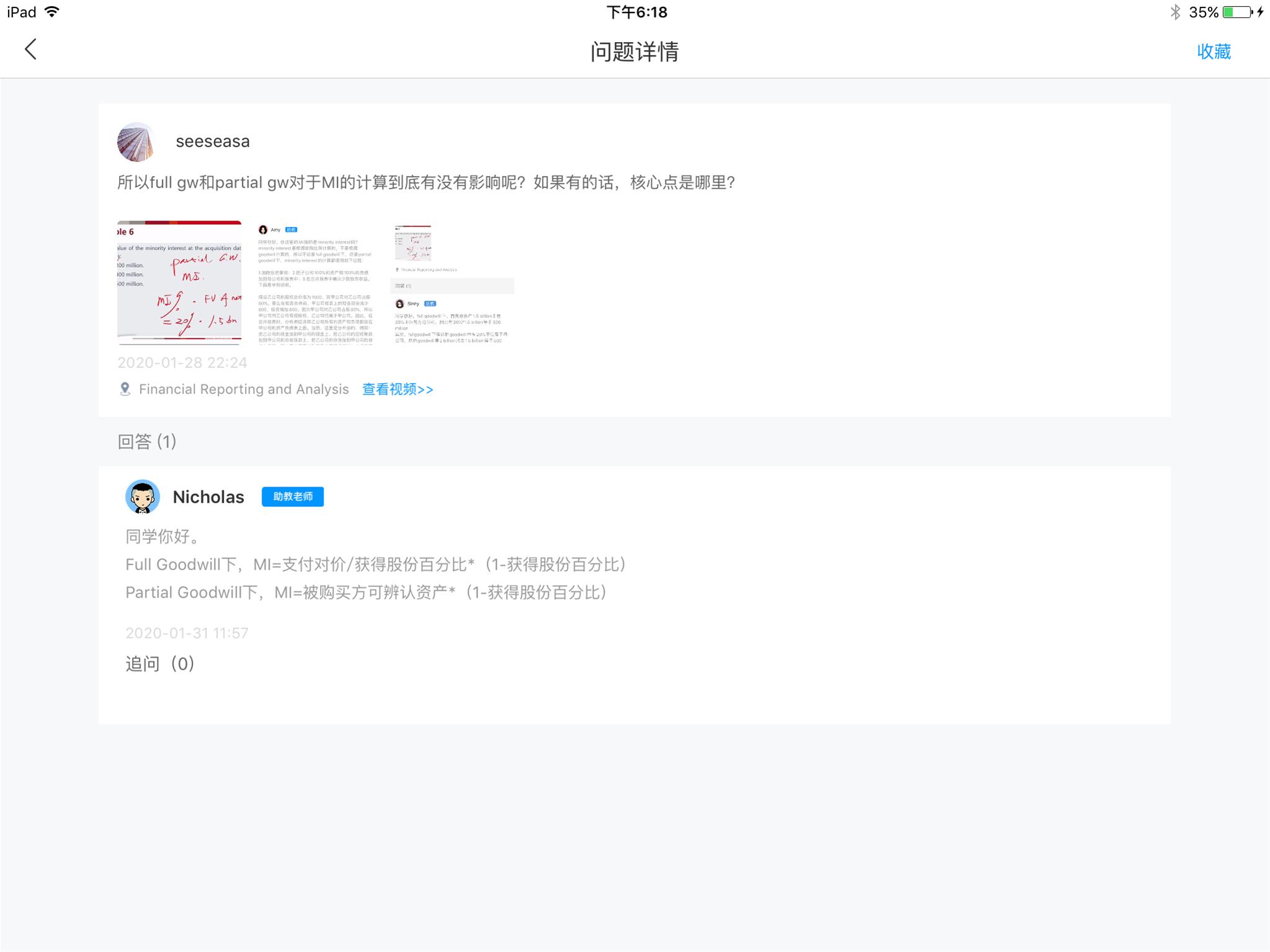Tap the 回答 (1) header
Screen dimensions: 1270x952
click(x=147, y=441)
